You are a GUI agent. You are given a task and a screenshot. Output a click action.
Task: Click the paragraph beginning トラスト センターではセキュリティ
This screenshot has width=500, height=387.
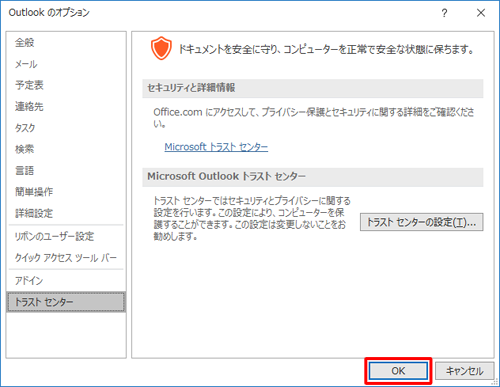(252, 219)
